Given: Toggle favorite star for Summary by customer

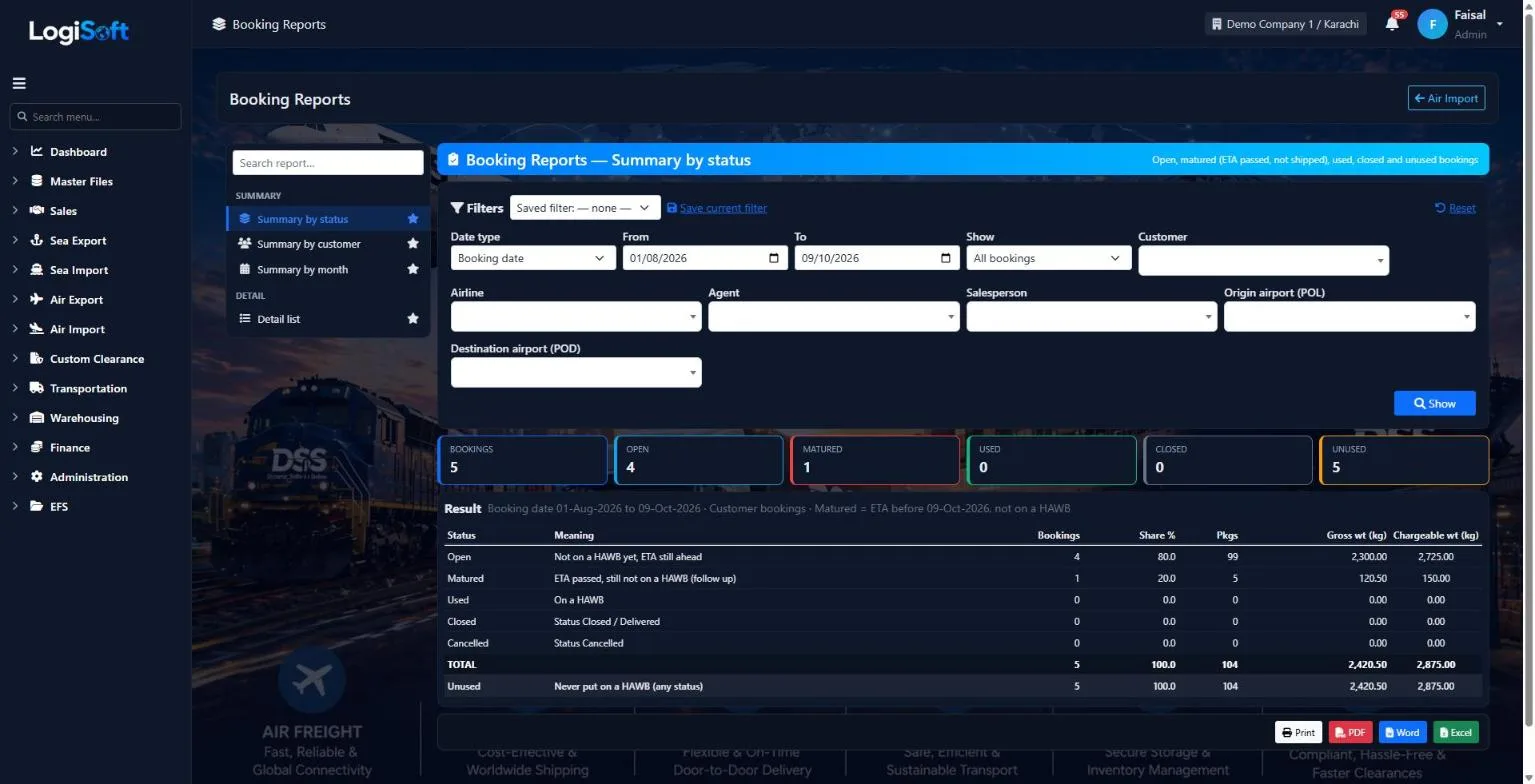Looking at the screenshot, I should coord(413,244).
